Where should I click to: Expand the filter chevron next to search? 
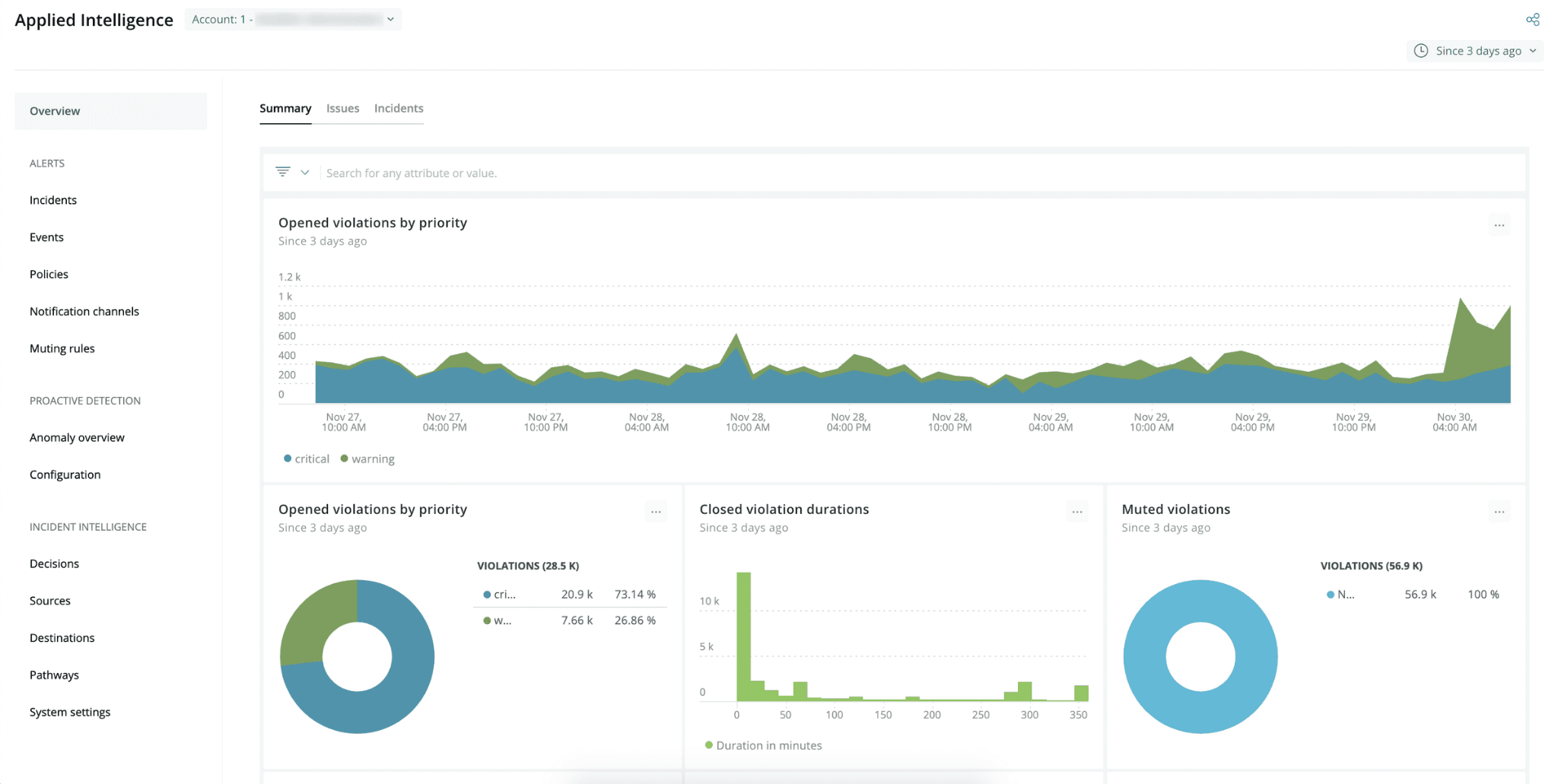305,173
